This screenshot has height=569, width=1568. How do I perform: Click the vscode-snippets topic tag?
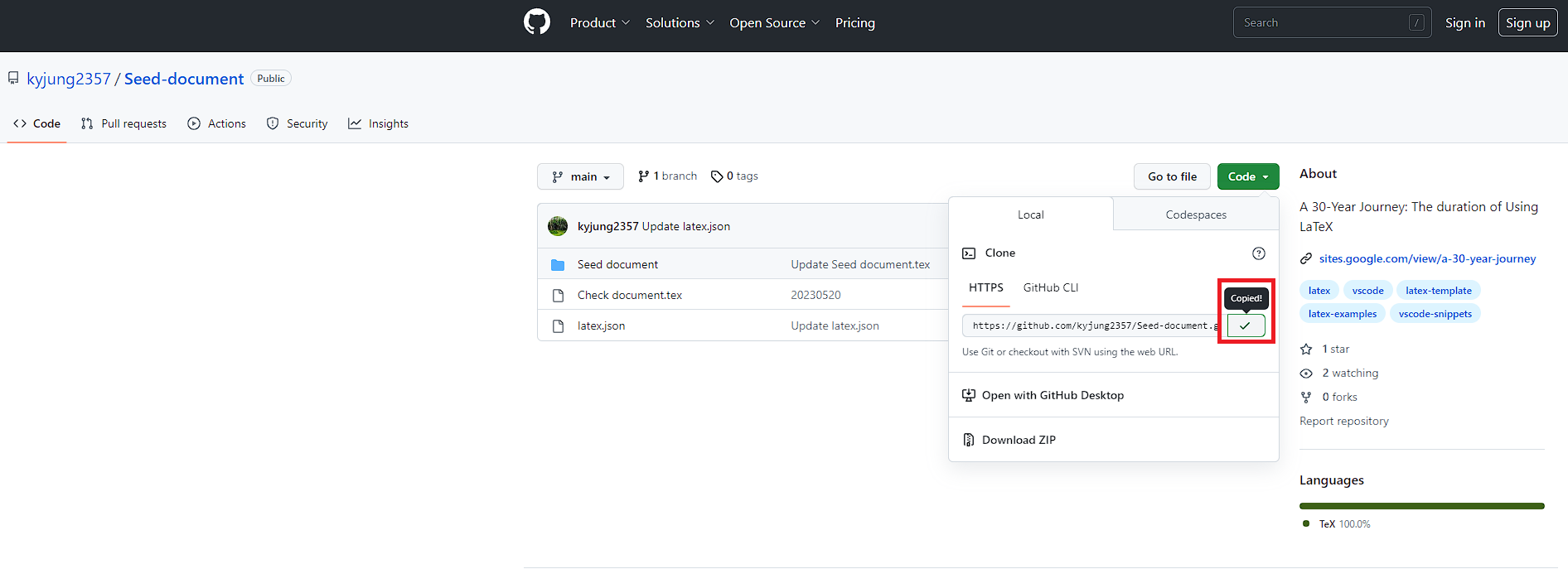(x=1435, y=314)
